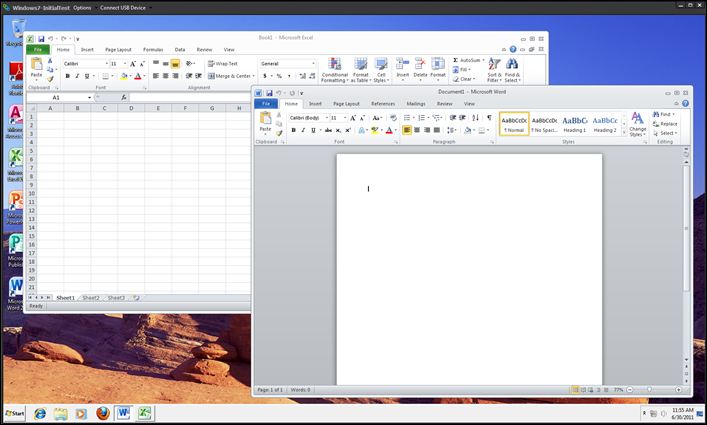The image size is (707, 425).
Task: Click the Save icon in Word title bar
Action: pyautogui.click(x=270, y=92)
